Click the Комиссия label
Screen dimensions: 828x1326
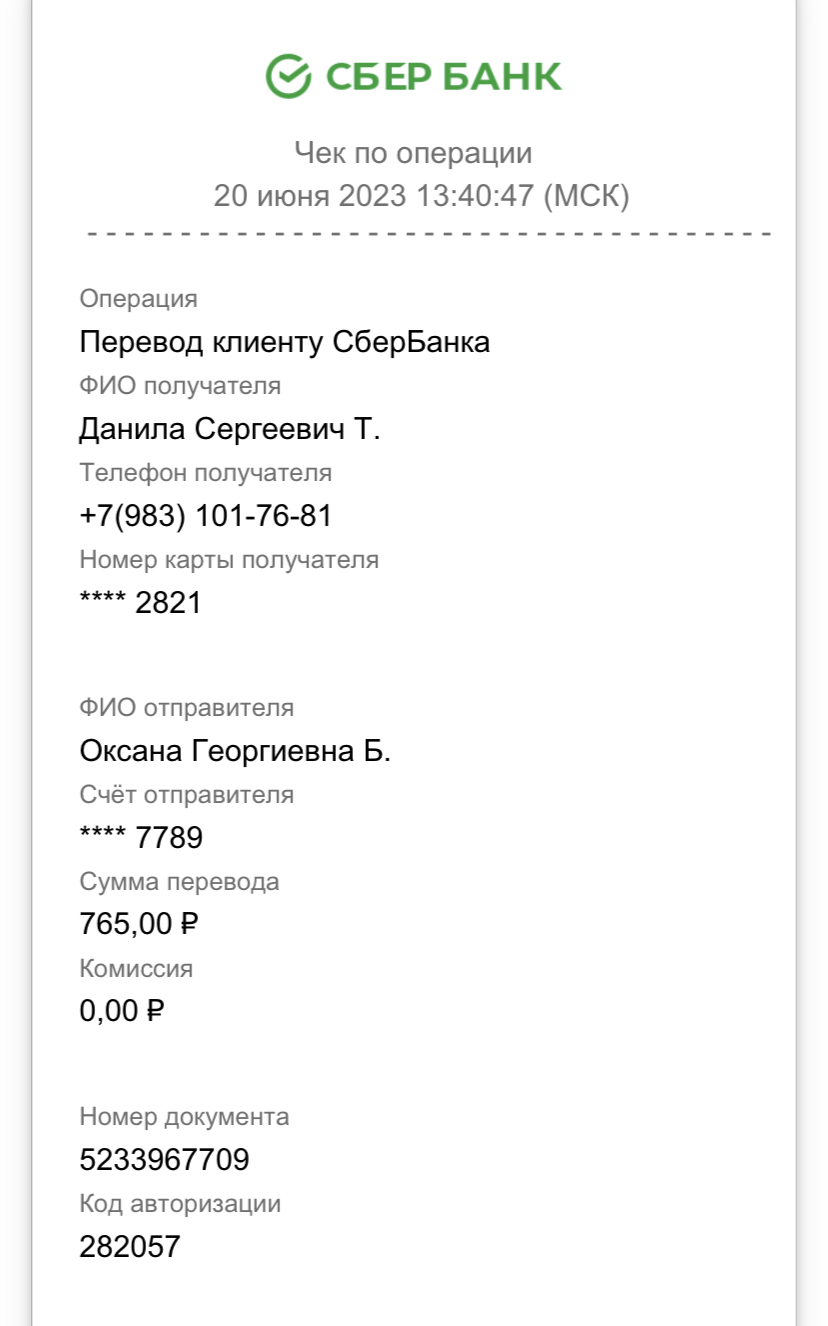pyautogui.click(x=136, y=968)
